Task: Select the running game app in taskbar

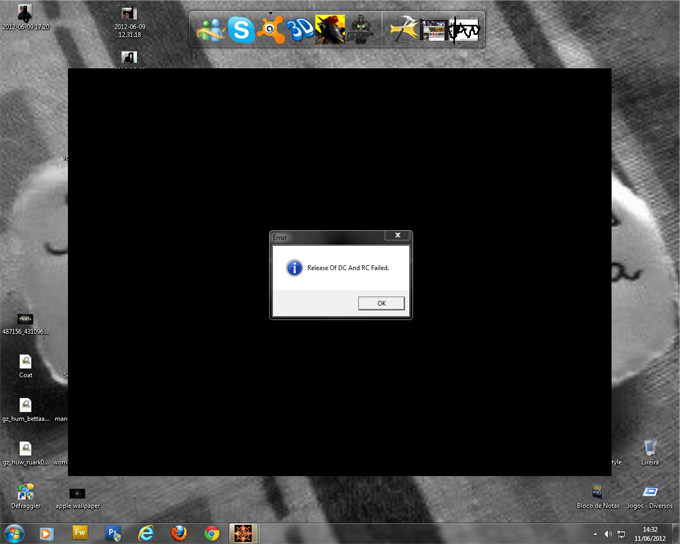Action: click(x=244, y=533)
